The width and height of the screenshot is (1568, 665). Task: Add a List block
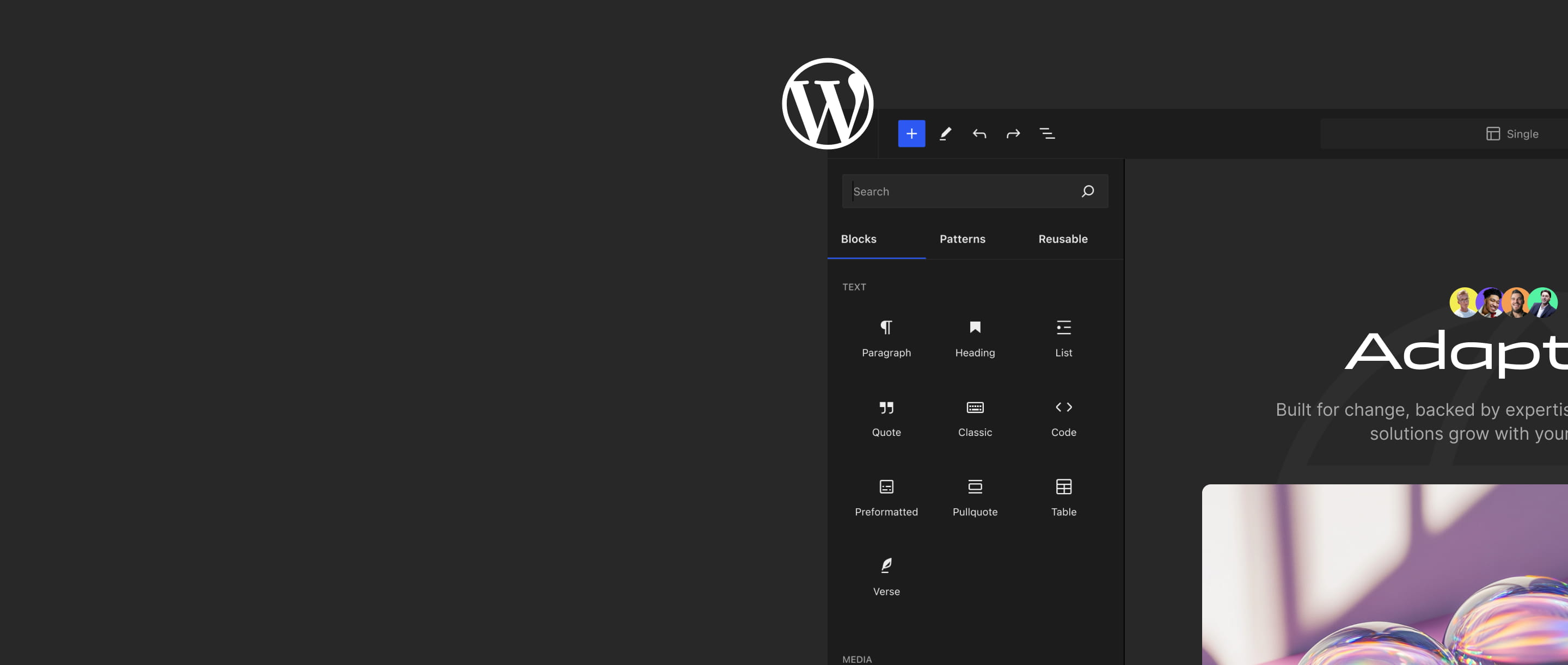pyautogui.click(x=1063, y=338)
